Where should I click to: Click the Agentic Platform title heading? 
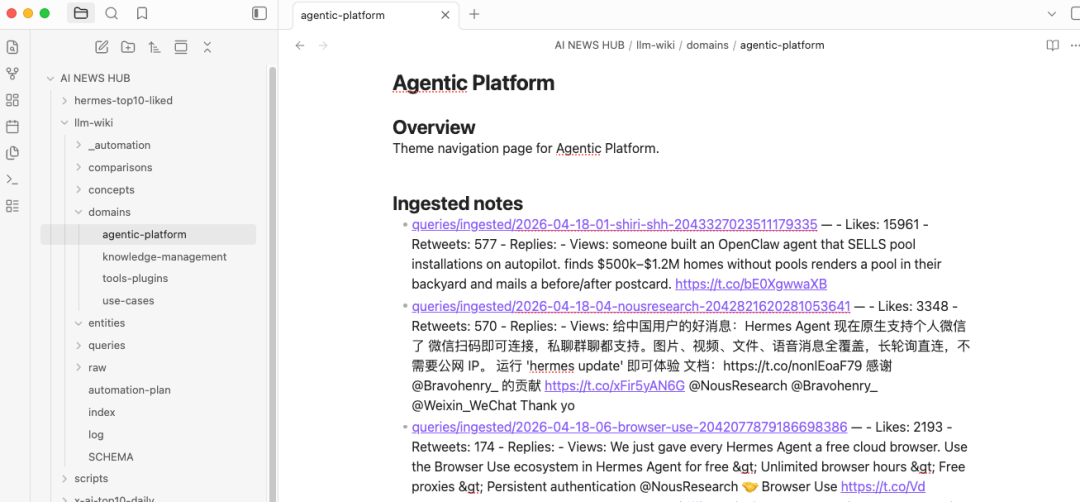click(x=473, y=83)
